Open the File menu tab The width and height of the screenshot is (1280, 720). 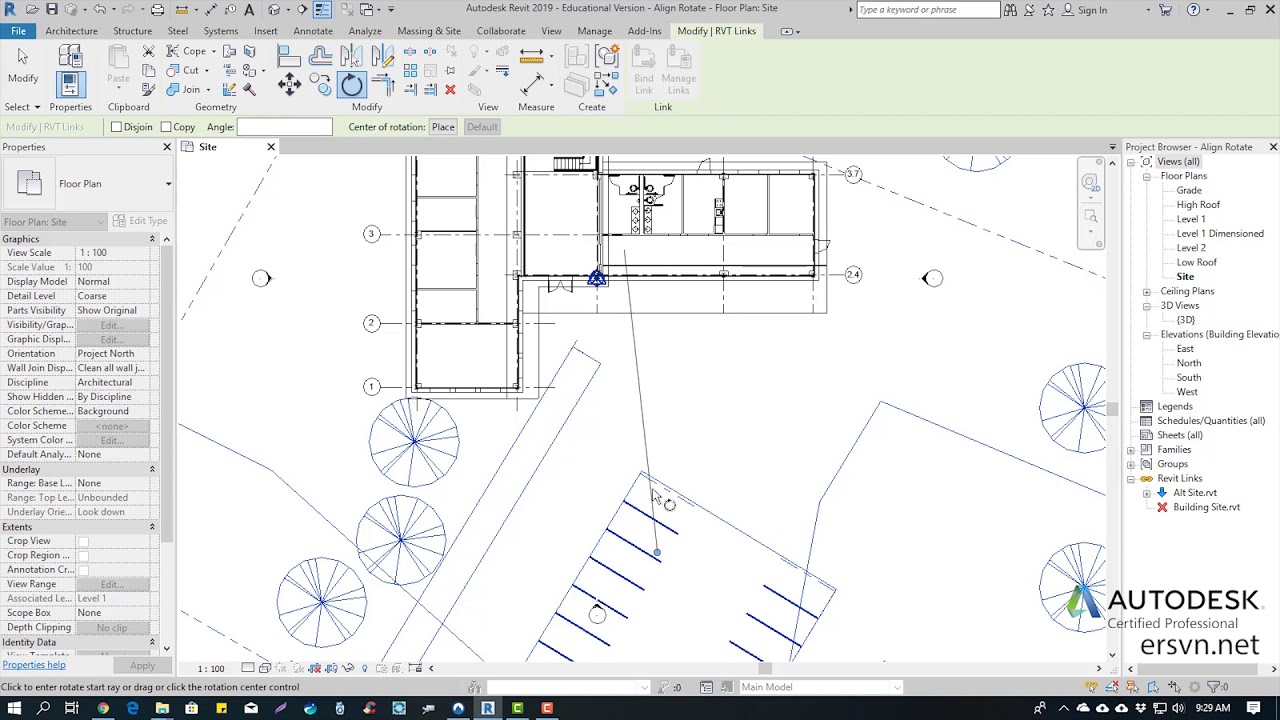[x=18, y=31]
